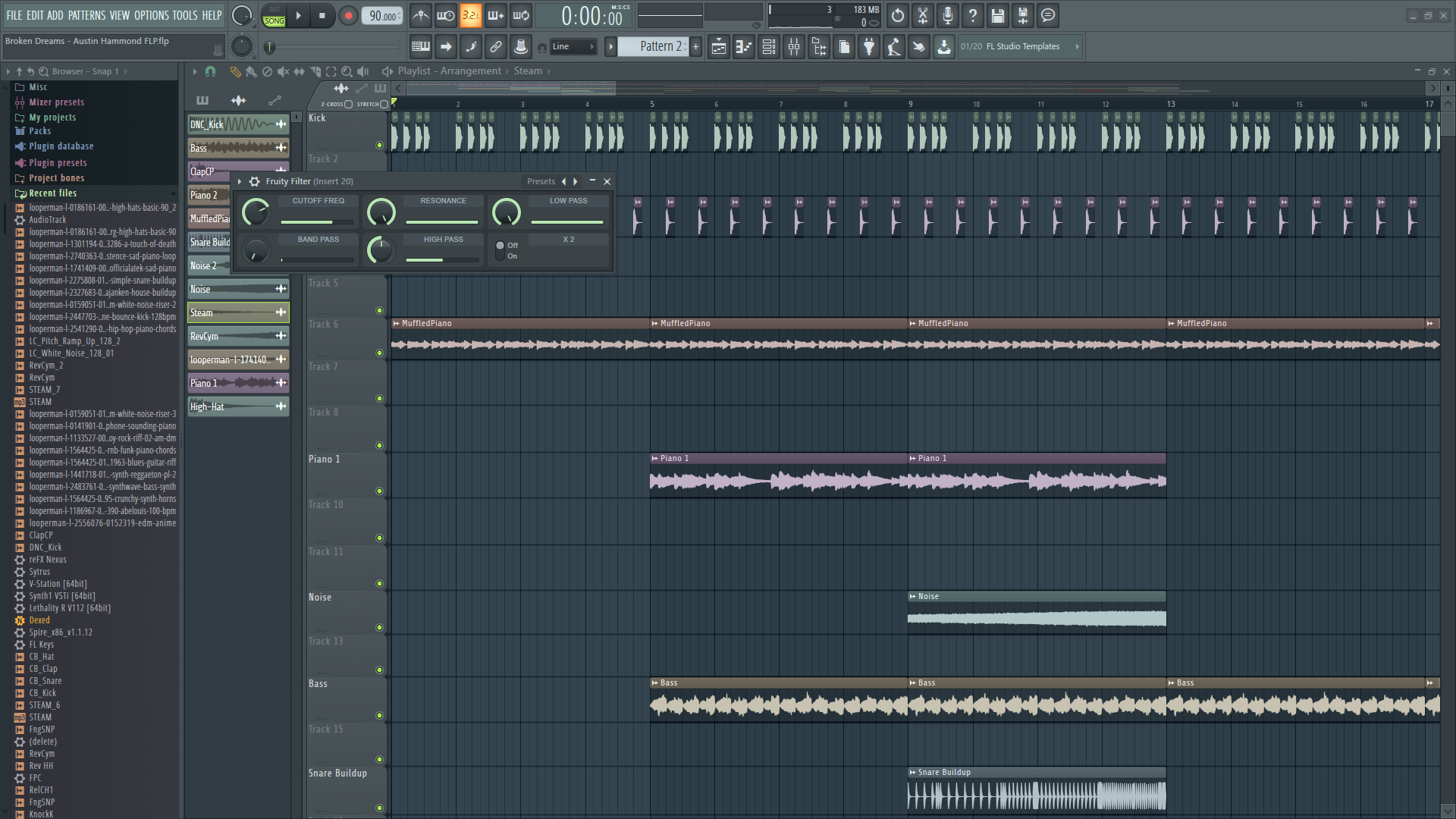This screenshot has height=819, width=1456.
Task: Open the channel rack icon
Action: pyautogui.click(x=769, y=47)
